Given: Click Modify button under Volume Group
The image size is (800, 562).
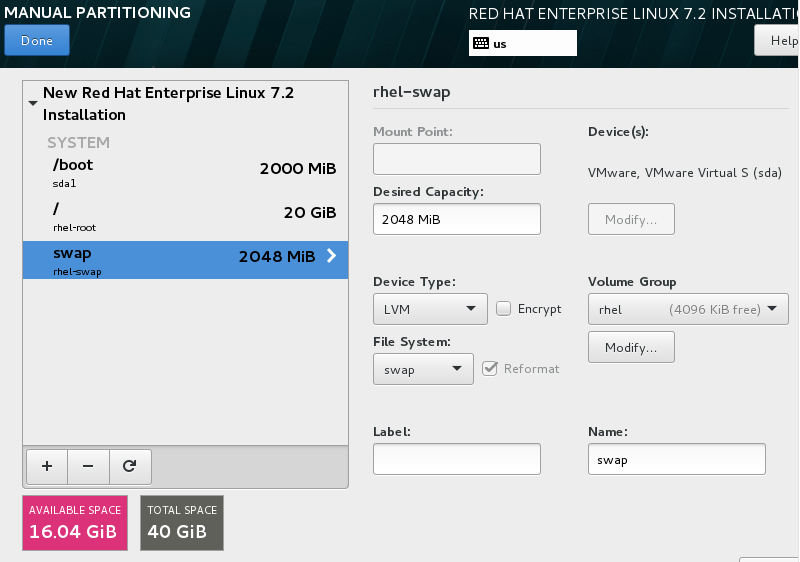Looking at the screenshot, I should pyautogui.click(x=631, y=347).
